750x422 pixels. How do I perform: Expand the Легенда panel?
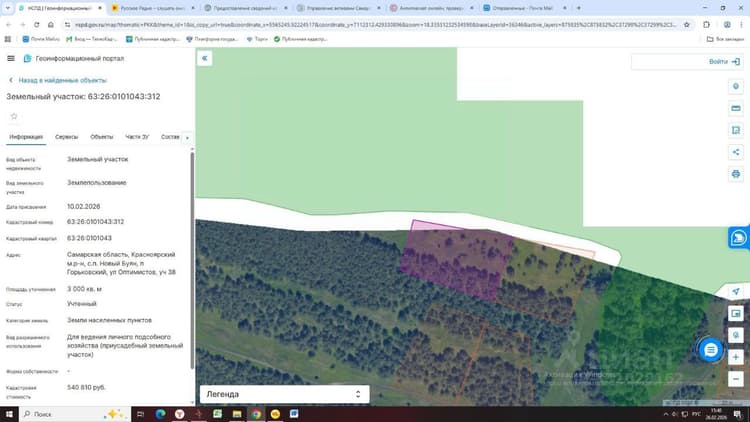(285, 394)
